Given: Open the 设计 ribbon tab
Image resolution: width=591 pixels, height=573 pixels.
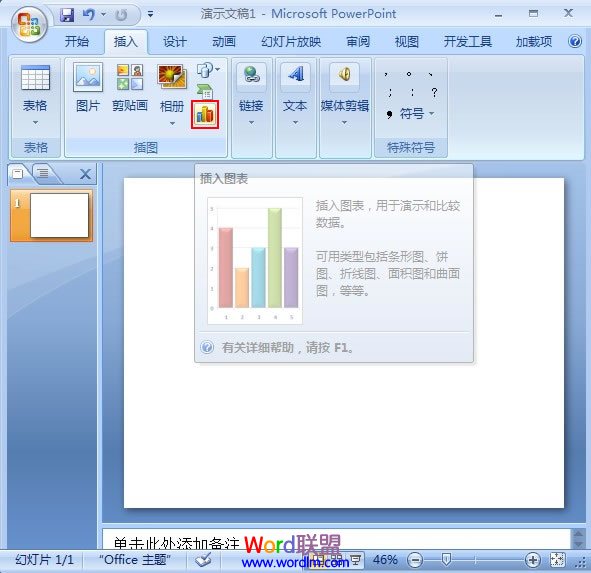Looking at the screenshot, I should click(x=175, y=41).
